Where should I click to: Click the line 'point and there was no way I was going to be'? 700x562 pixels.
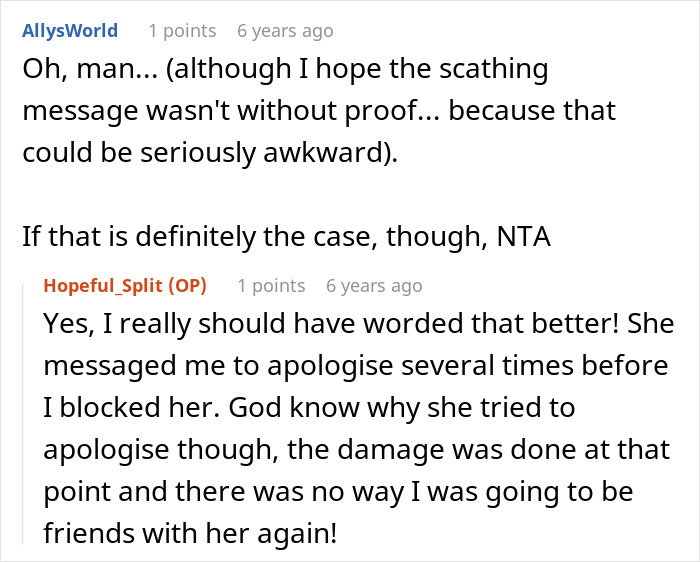(x=338, y=491)
